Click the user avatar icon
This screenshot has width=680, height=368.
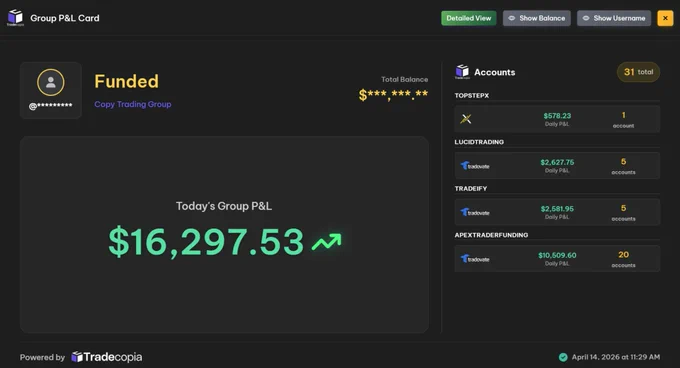click(x=51, y=82)
